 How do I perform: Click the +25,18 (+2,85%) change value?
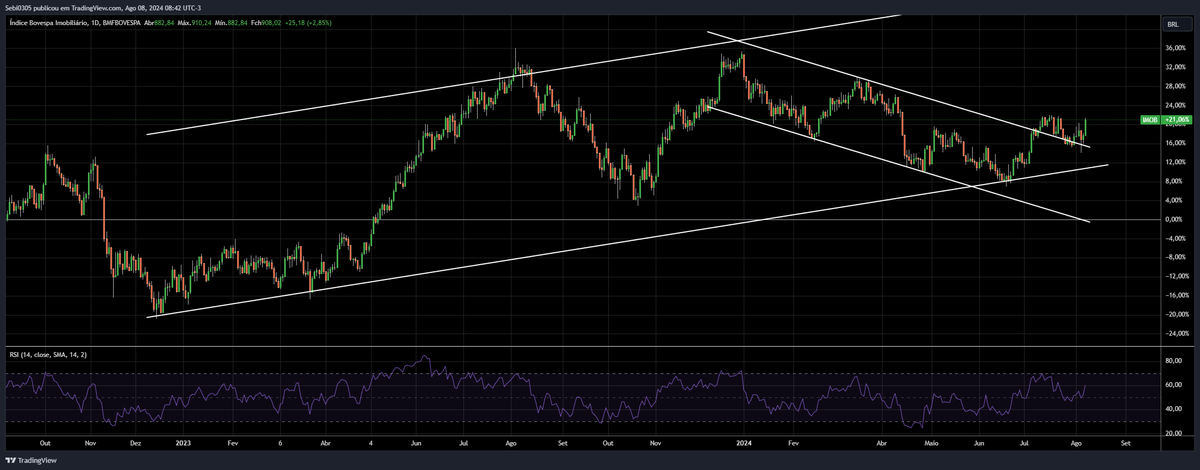306,22
